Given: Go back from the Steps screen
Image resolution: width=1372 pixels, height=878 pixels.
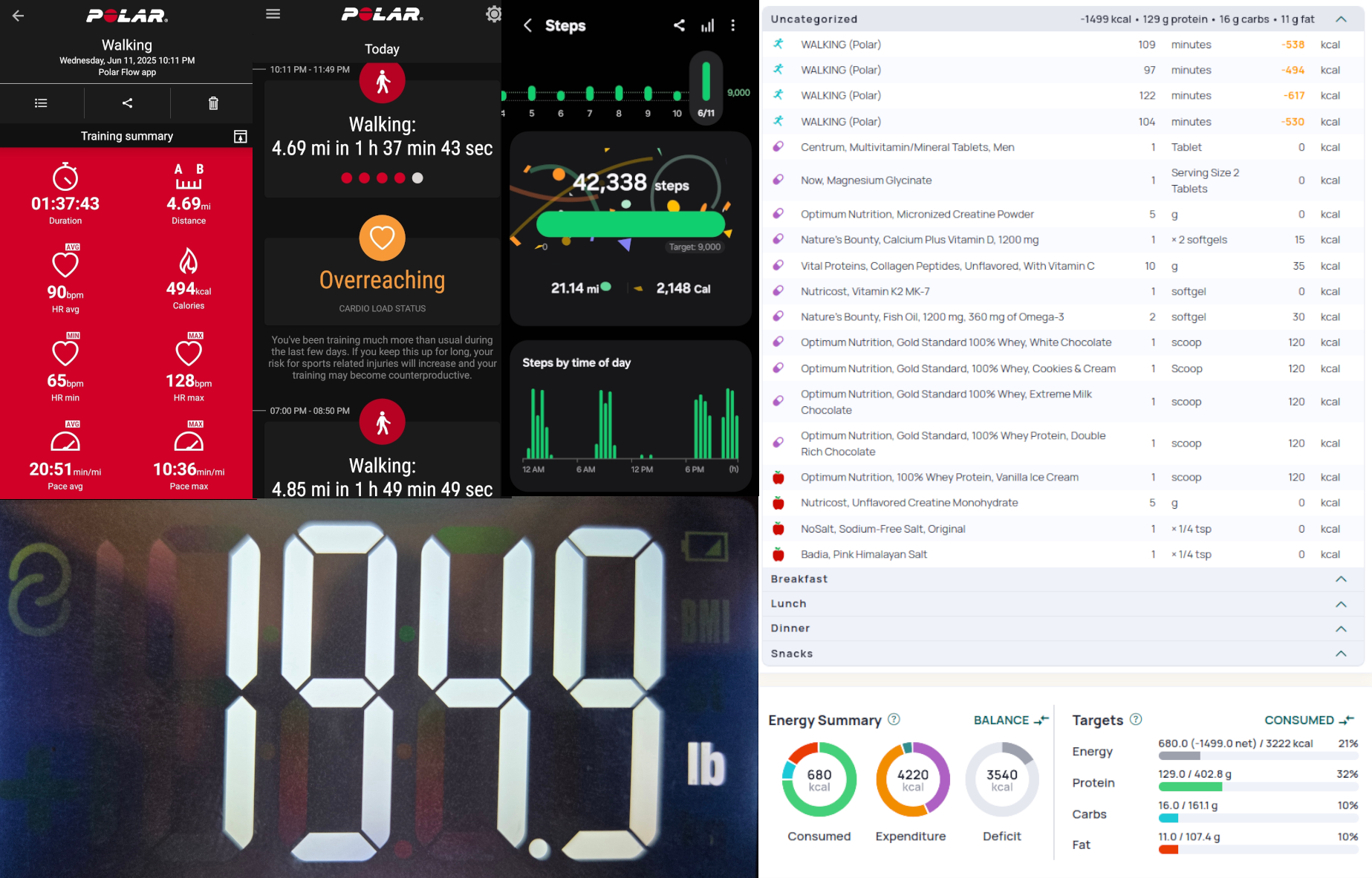Looking at the screenshot, I should [x=527, y=25].
